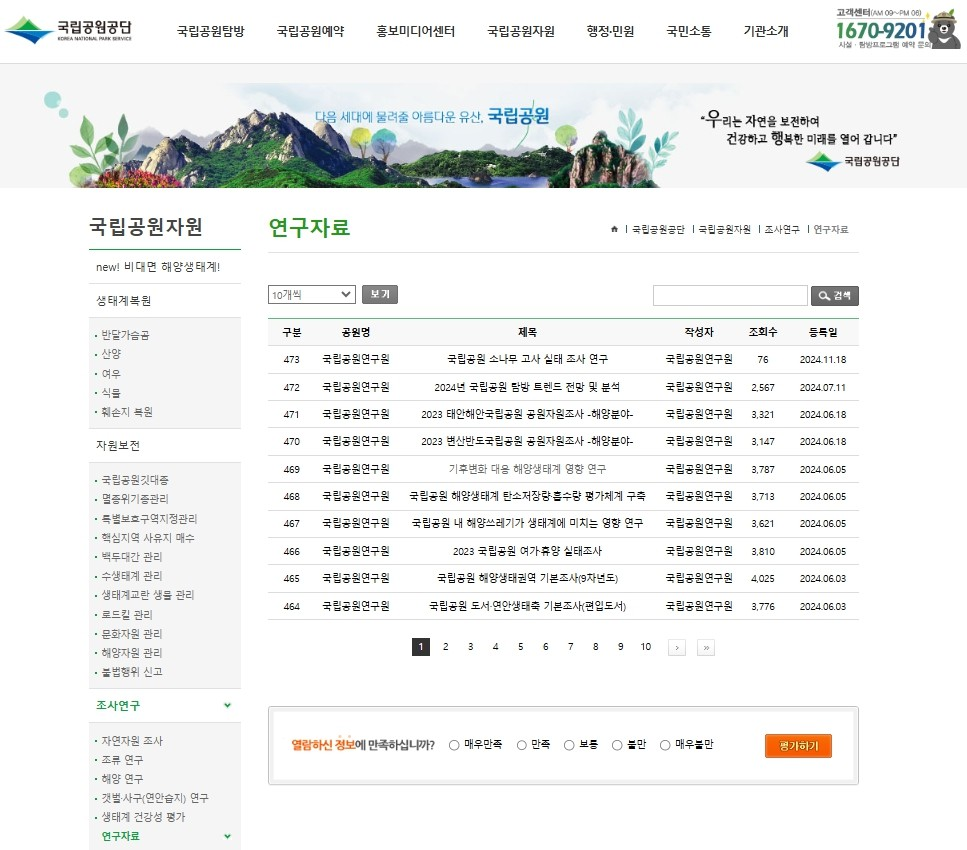Expand 연구자료 sidebar item chevron

[x=228, y=836]
